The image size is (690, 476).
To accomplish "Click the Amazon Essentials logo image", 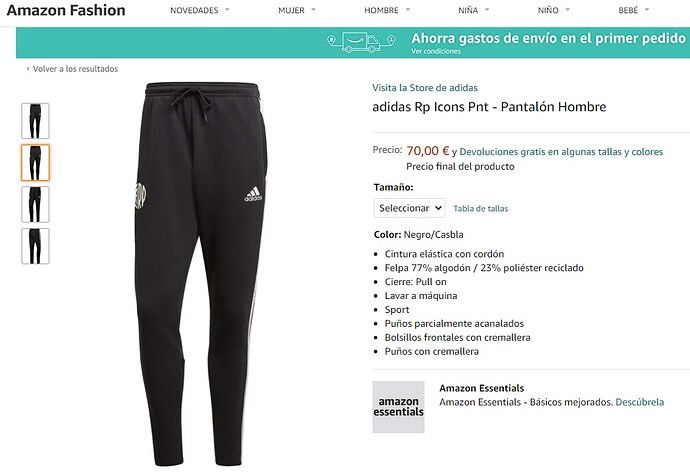I will (398, 407).
